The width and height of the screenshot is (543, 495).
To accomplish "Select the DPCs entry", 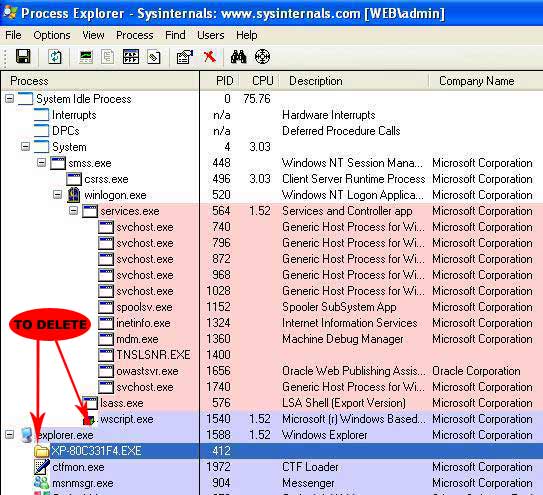I will (x=66, y=131).
